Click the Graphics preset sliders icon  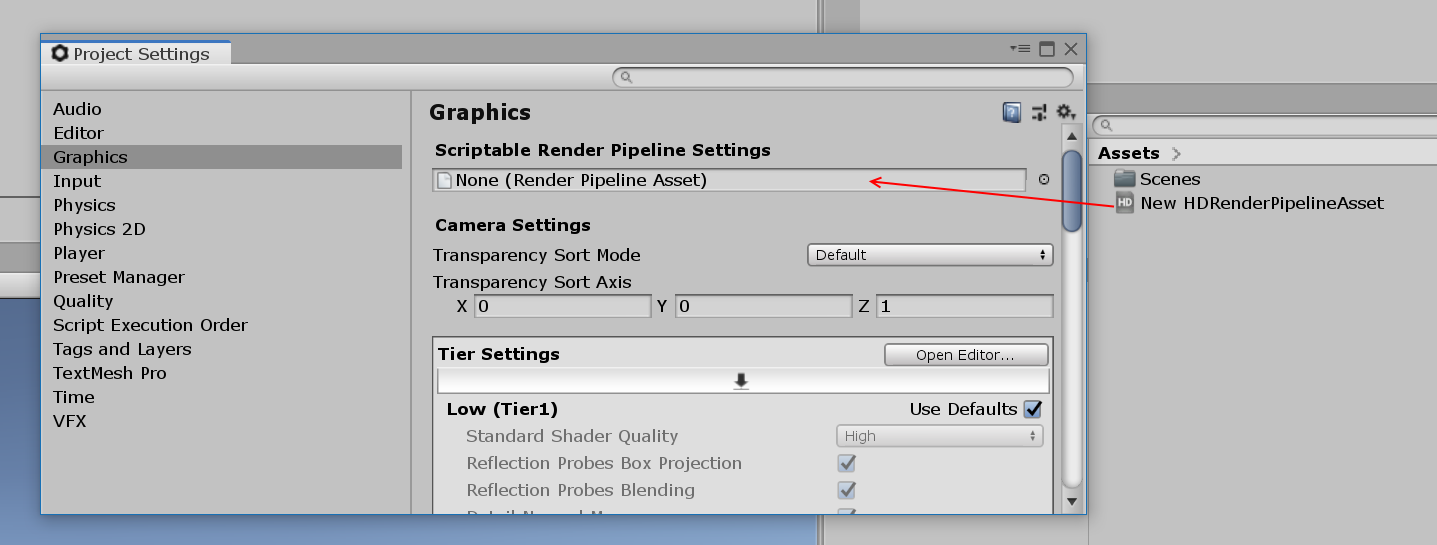click(x=1039, y=112)
